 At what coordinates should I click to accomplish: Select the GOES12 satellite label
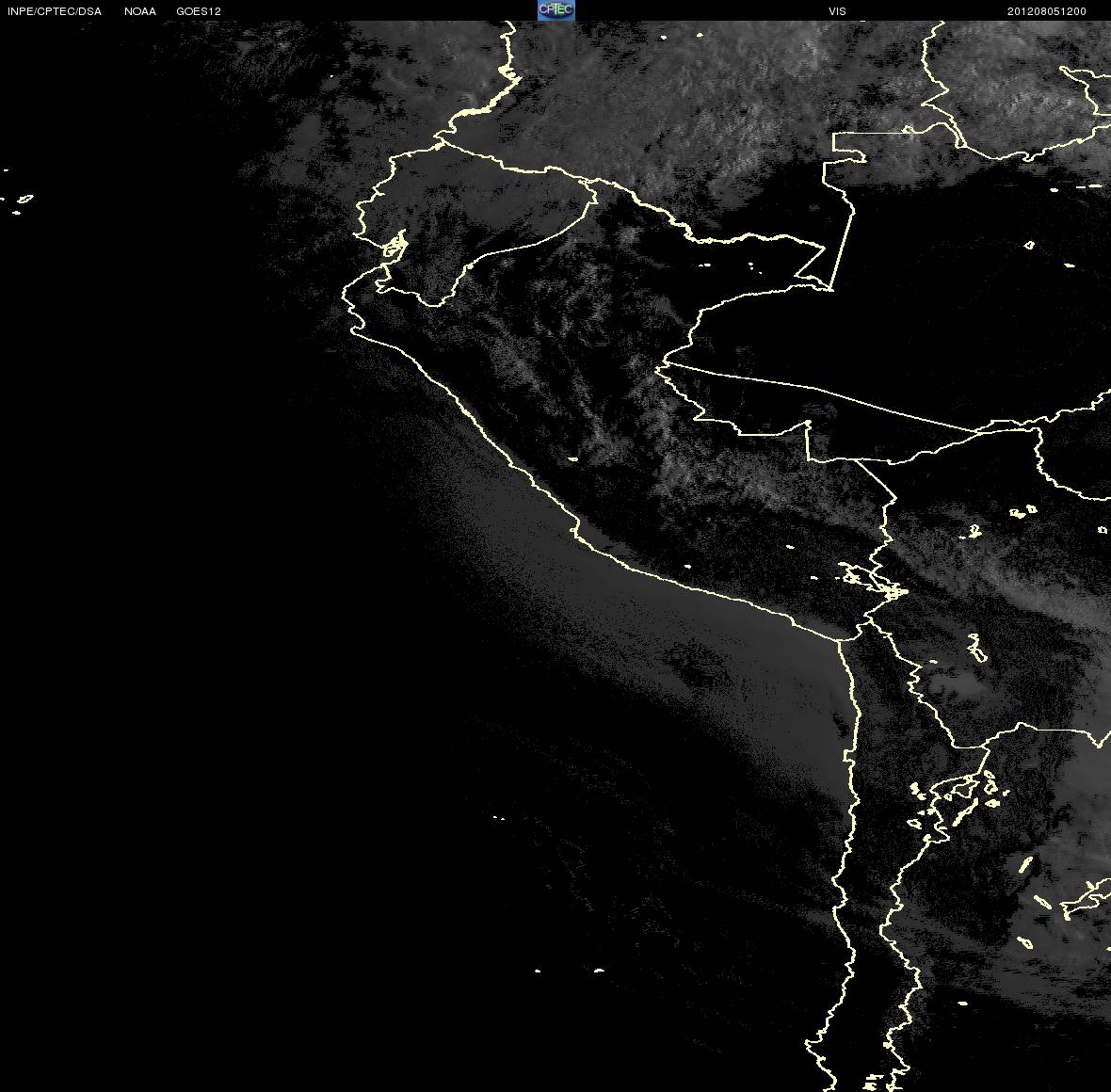[199, 11]
